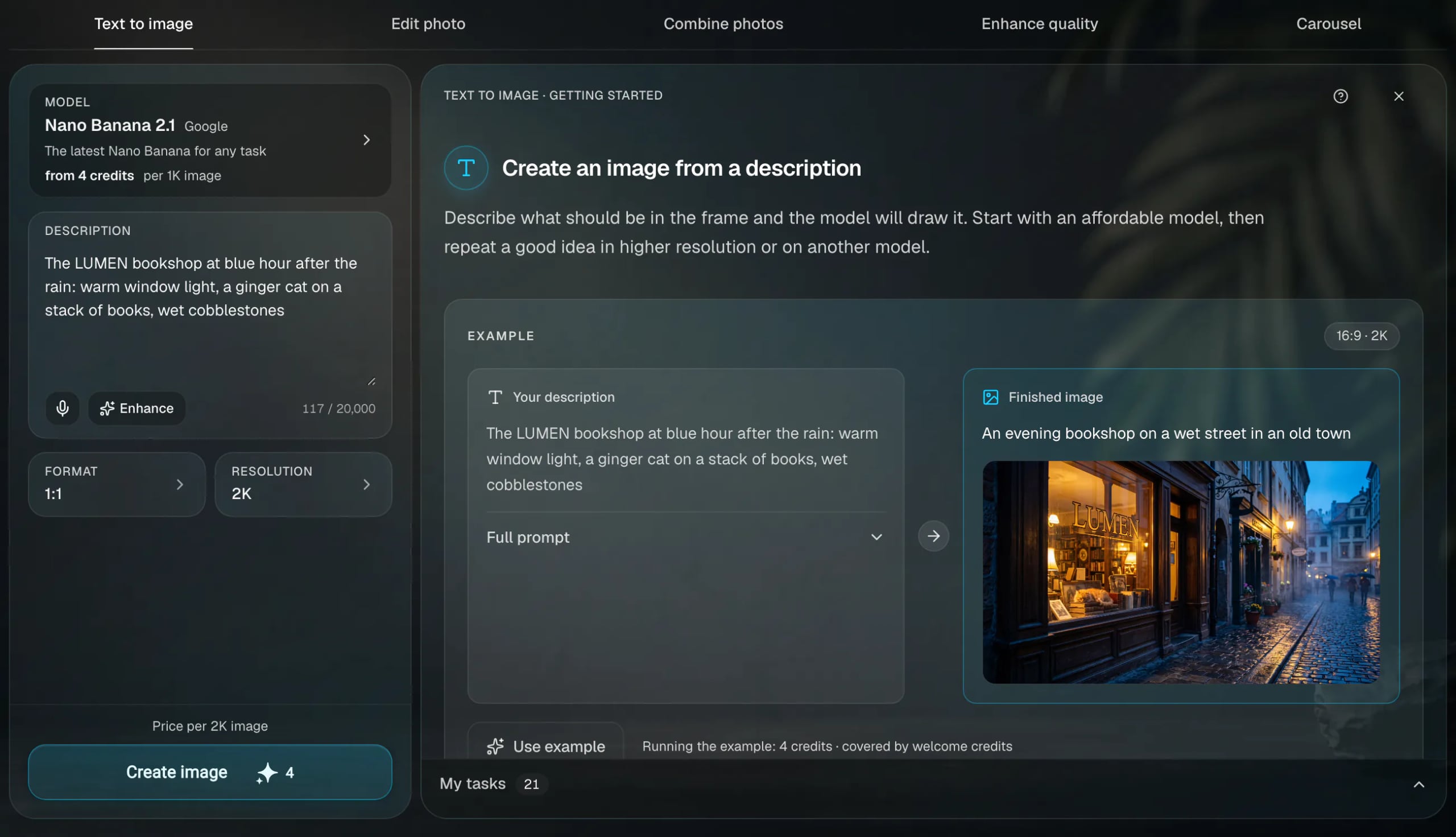This screenshot has width=1456, height=837.
Task: Open the finished bookshop example image
Action: tap(1180, 572)
